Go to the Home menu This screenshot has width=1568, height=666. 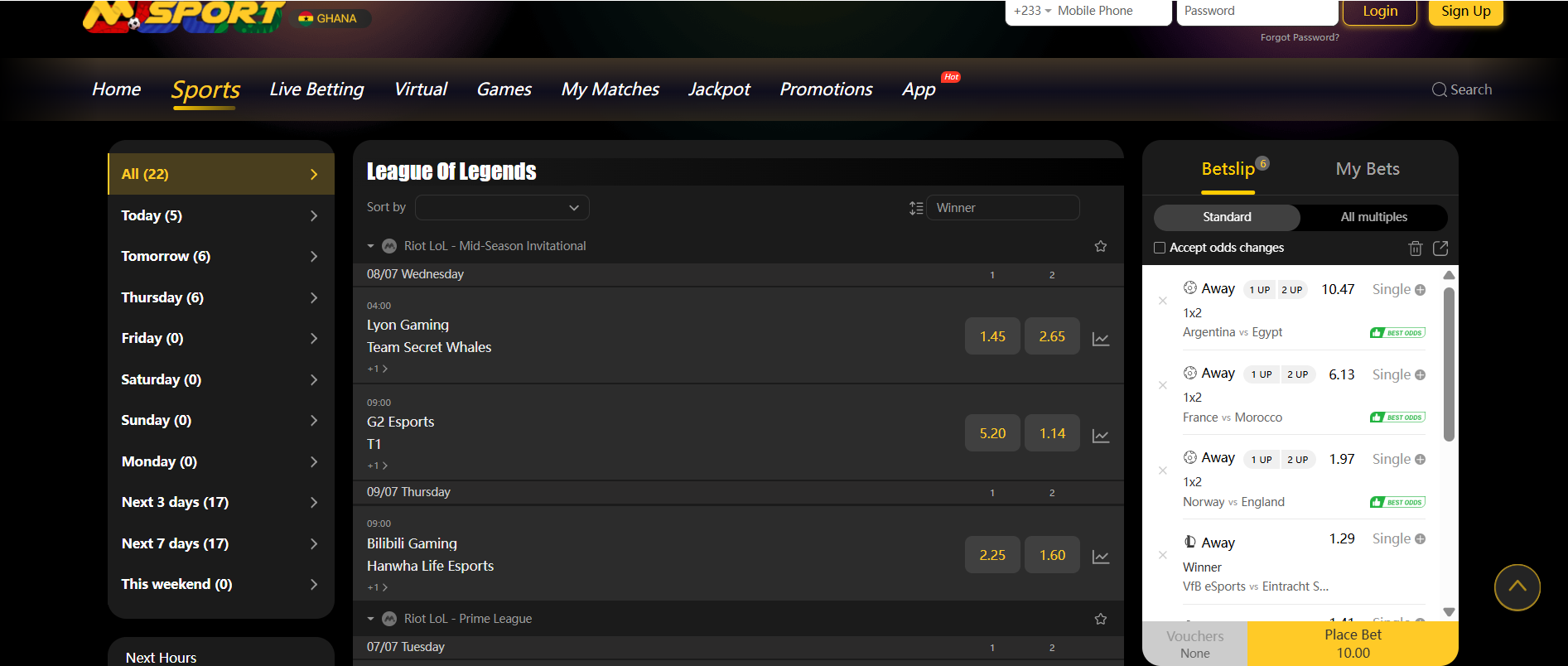tap(117, 89)
